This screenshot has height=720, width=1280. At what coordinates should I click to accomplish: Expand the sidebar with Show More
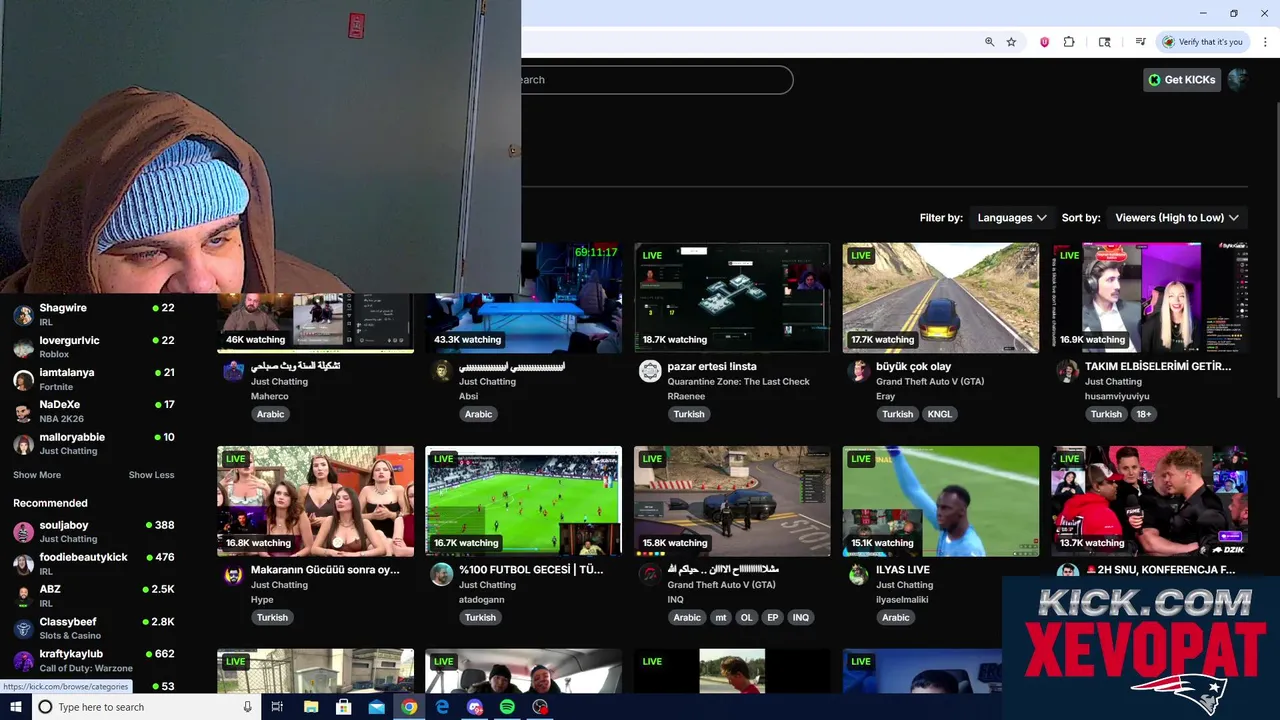click(37, 475)
